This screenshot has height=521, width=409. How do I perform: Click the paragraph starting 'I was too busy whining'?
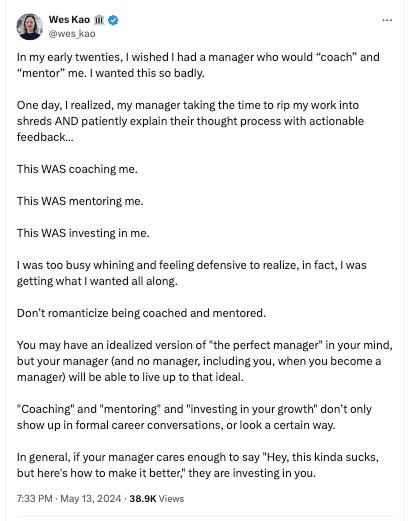[192, 273]
